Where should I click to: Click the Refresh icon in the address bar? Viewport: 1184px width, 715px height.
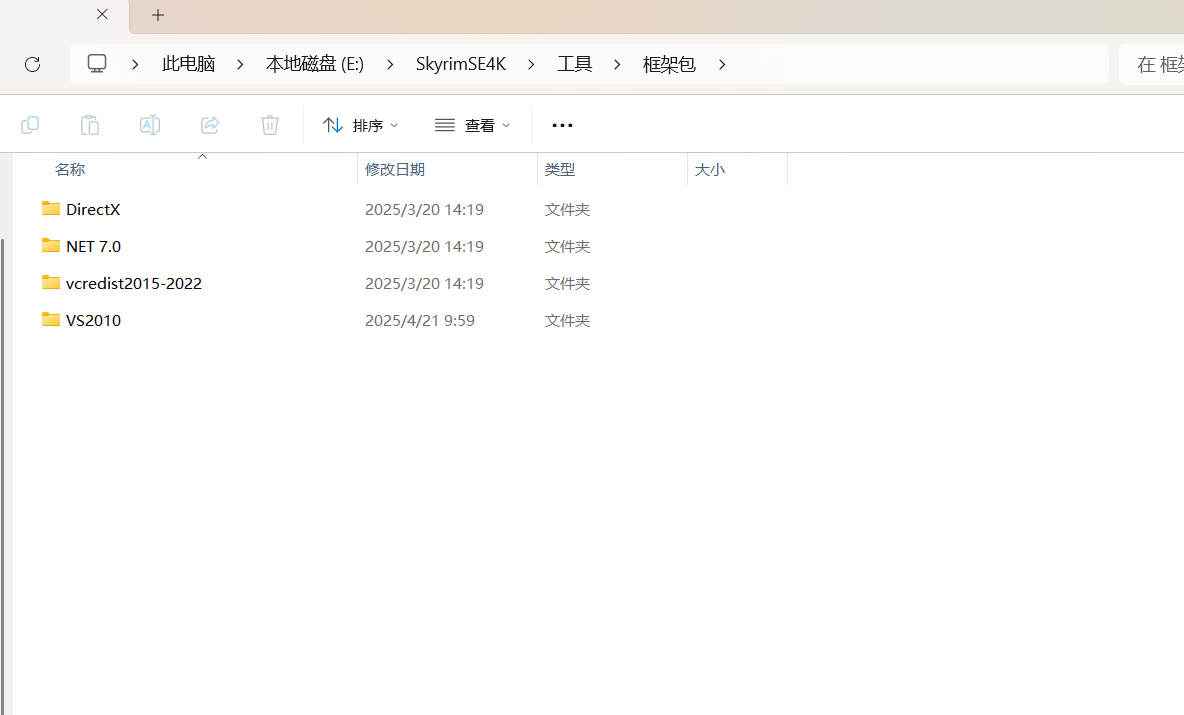coord(32,63)
